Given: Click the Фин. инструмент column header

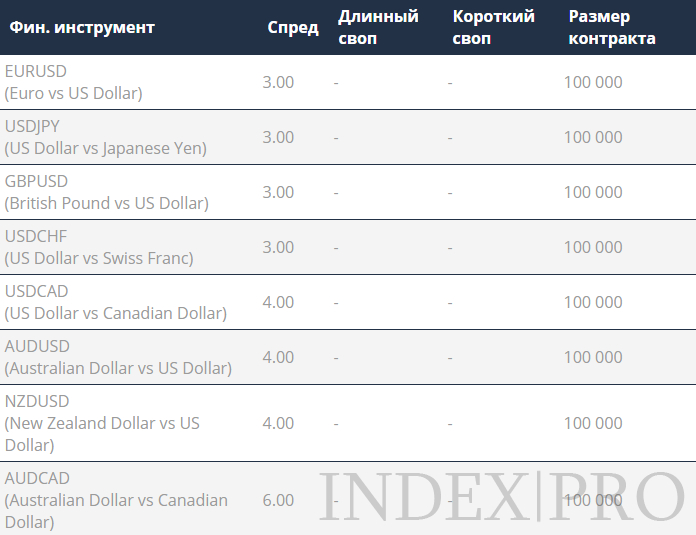Looking at the screenshot, I should click(x=82, y=28).
